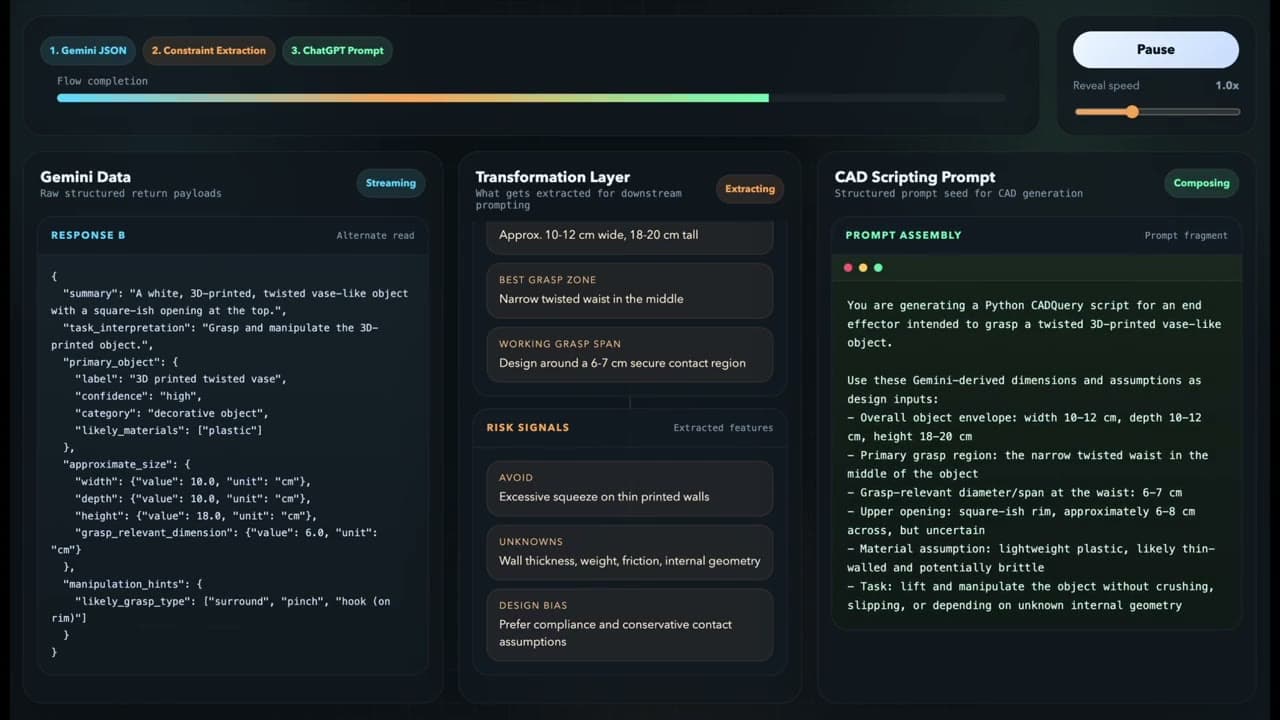Select the 'Avoid' risk signal card
The height and width of the screenshot is (720, 1280).
coord(630,488)
